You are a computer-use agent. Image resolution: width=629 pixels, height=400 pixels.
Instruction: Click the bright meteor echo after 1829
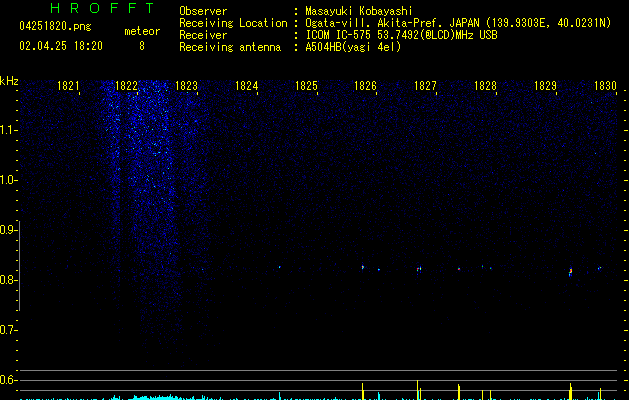pos(570,272)
